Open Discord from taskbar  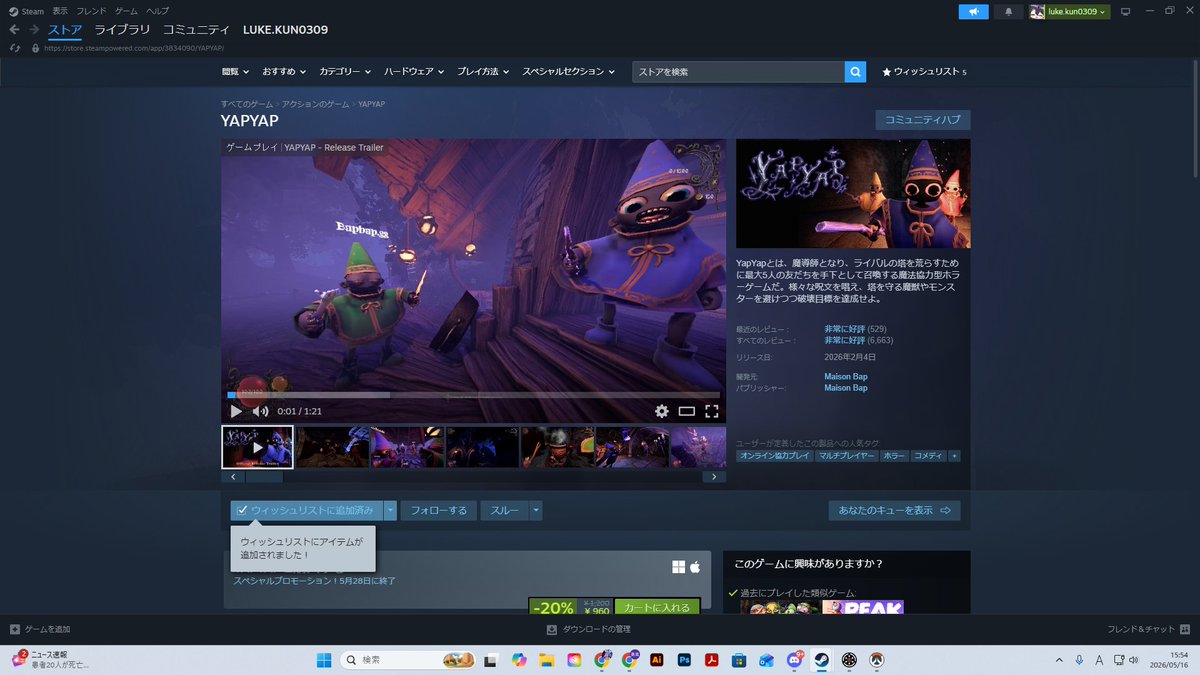794,660
